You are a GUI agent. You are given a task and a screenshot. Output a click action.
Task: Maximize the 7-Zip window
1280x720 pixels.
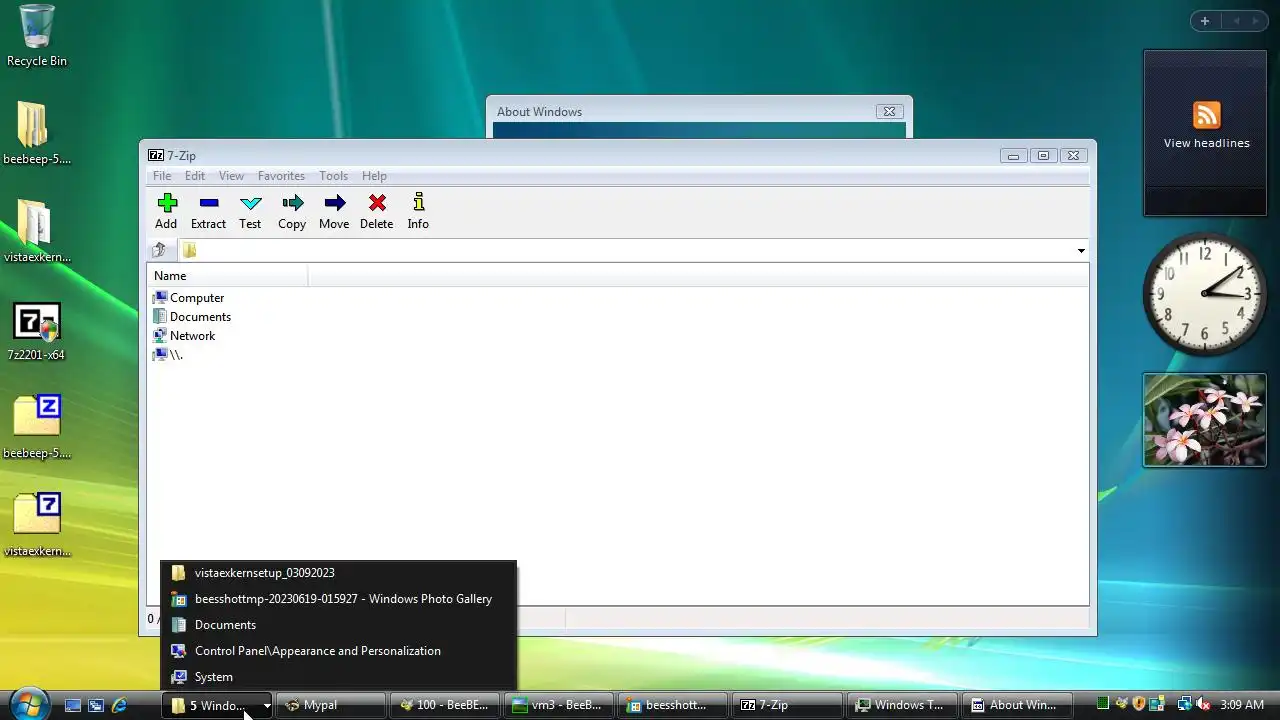[1043, 155]
